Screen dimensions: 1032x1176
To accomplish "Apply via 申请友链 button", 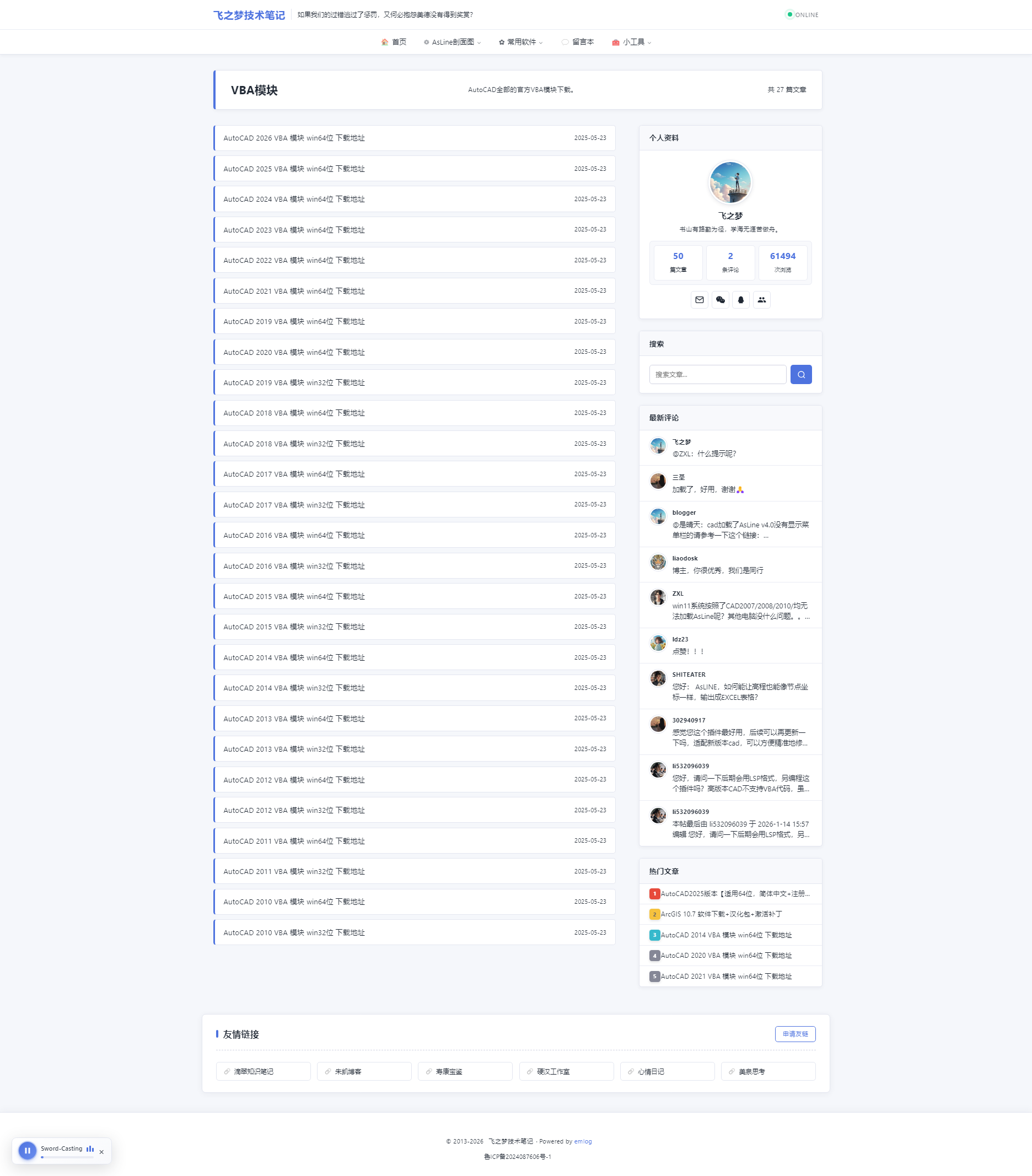I will pyautogui.click(x=795, y=1034).
